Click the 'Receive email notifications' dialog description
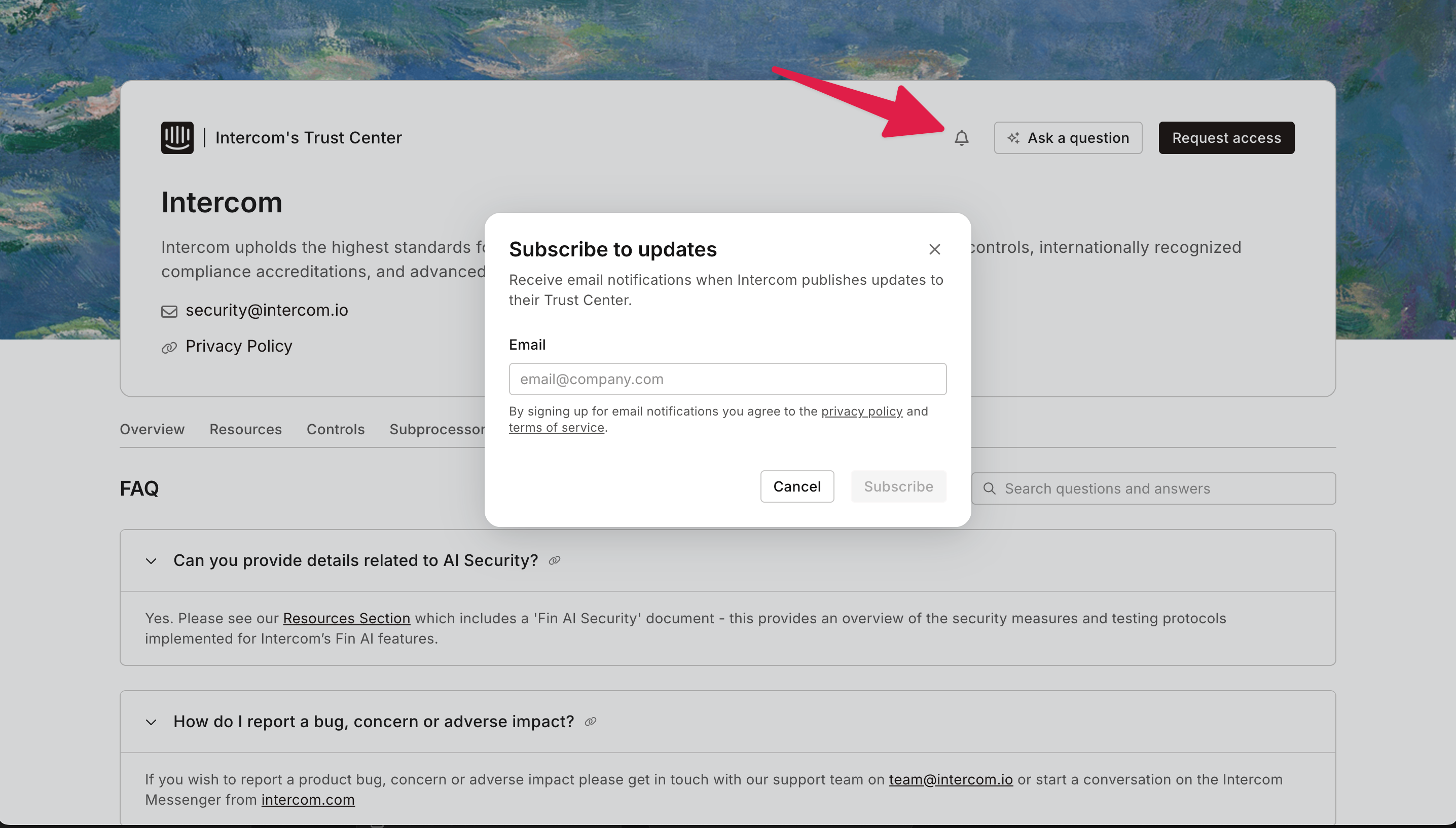Image resolution: width=1456 pixels, height=828 pixels. 726,290
